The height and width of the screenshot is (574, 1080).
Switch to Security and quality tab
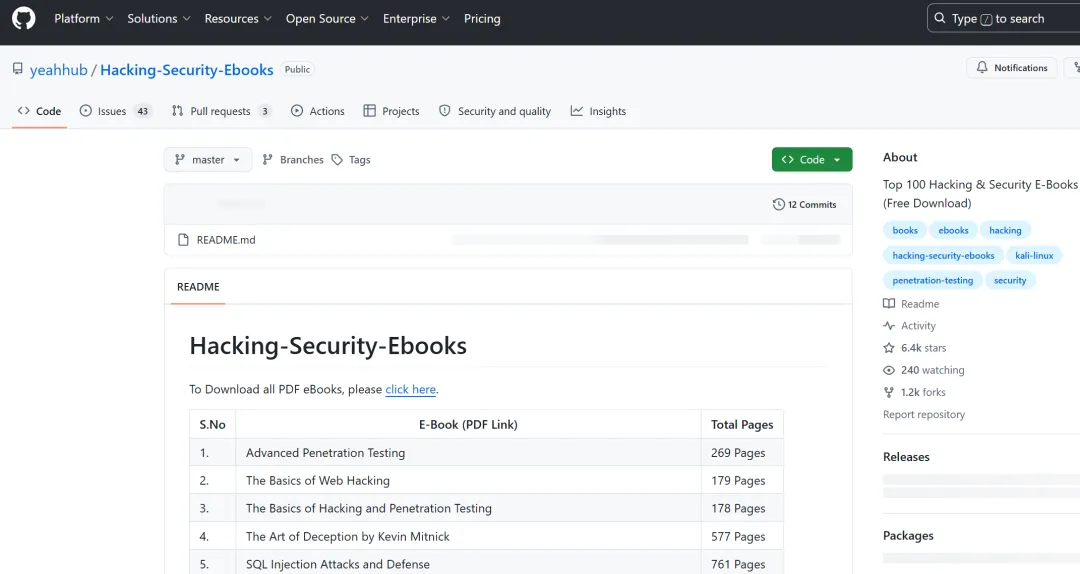(x=495, y=111)
